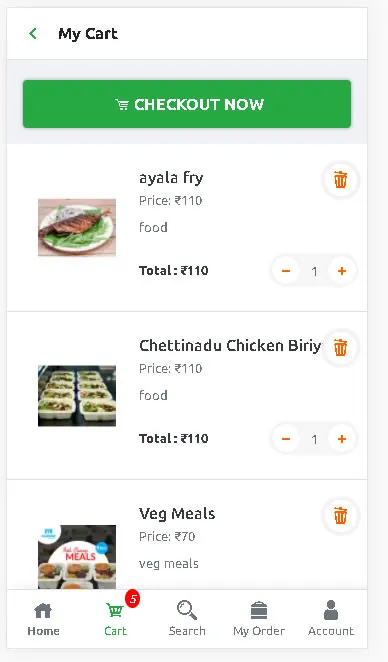The height and width of the screenshot is (662, 388).
Task: Increase ayala fry quantity with plus
Action: (342, 271)
